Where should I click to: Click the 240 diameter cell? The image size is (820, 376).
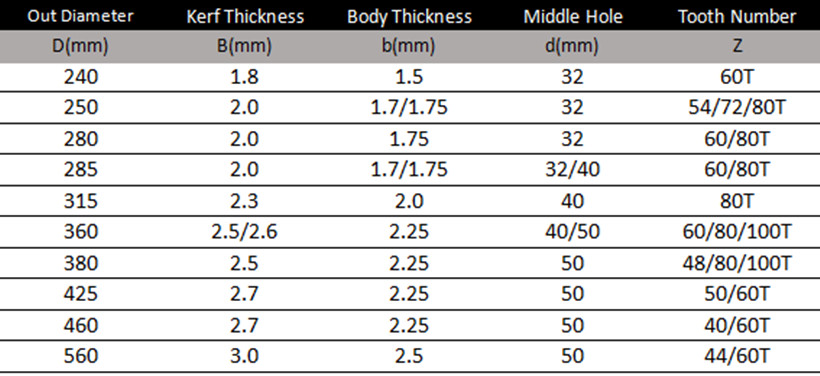pos(81,77)
